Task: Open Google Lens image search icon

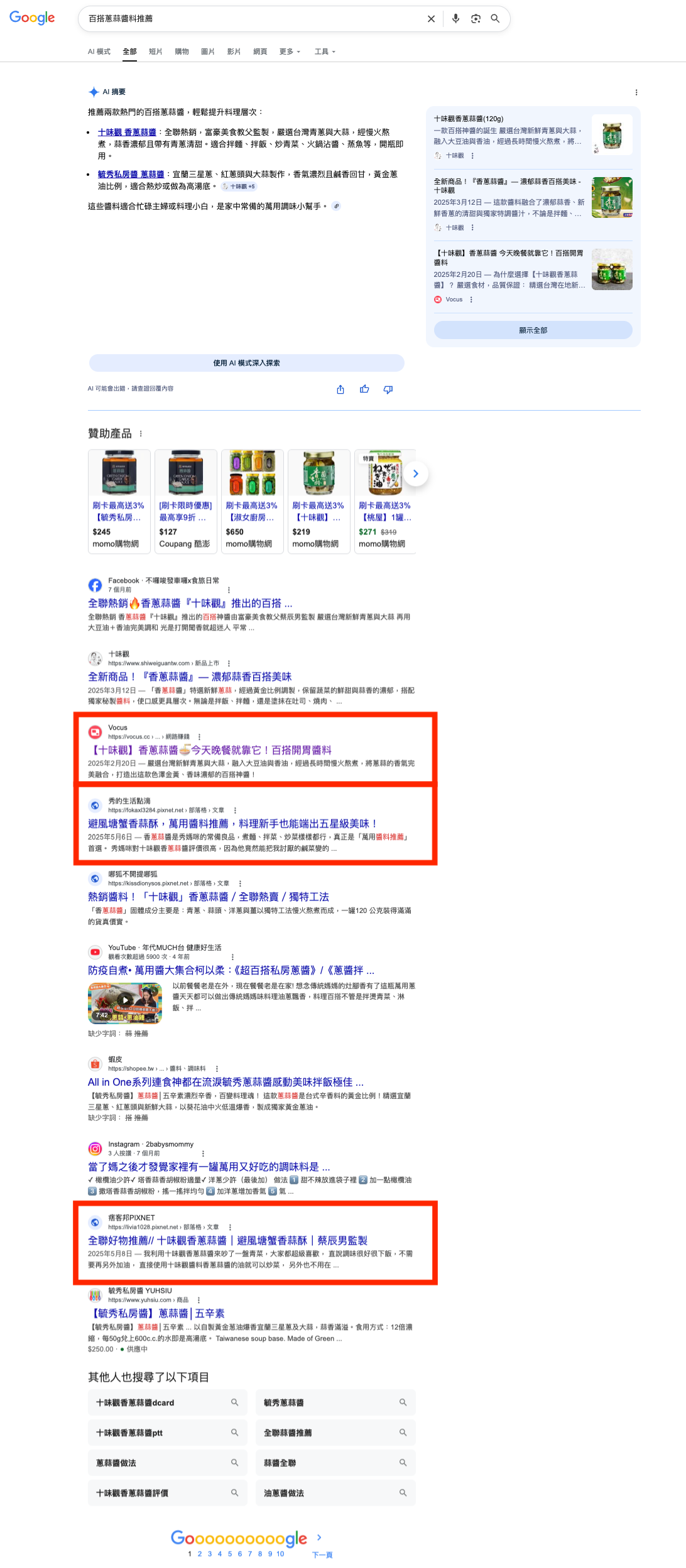Action: point(476,19)
